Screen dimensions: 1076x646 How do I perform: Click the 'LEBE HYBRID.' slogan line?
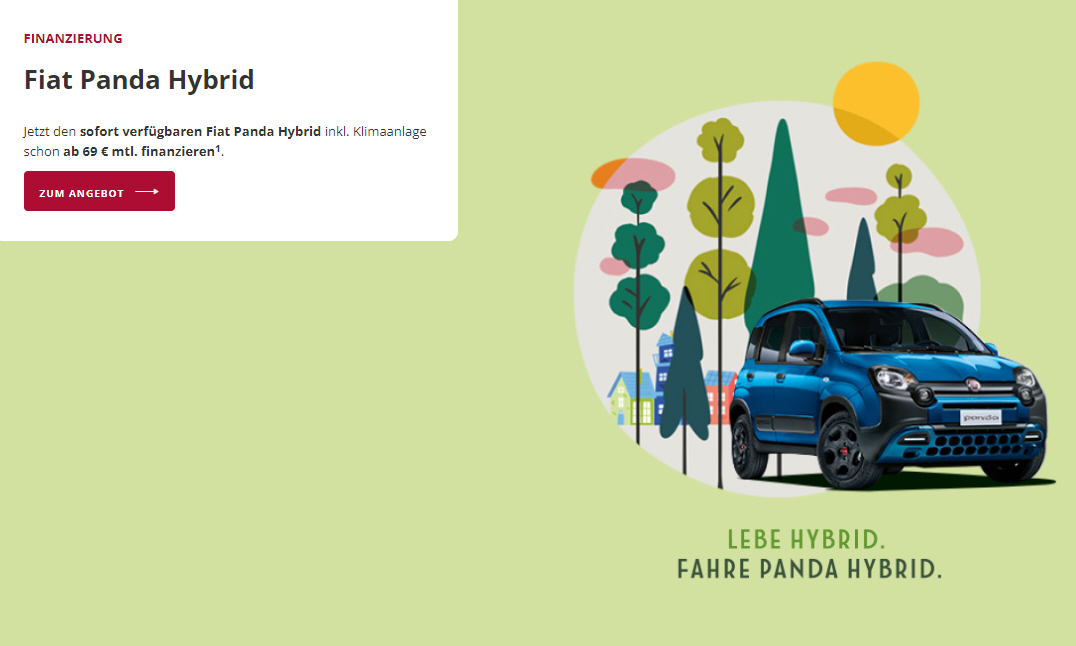tap(806, 540)
